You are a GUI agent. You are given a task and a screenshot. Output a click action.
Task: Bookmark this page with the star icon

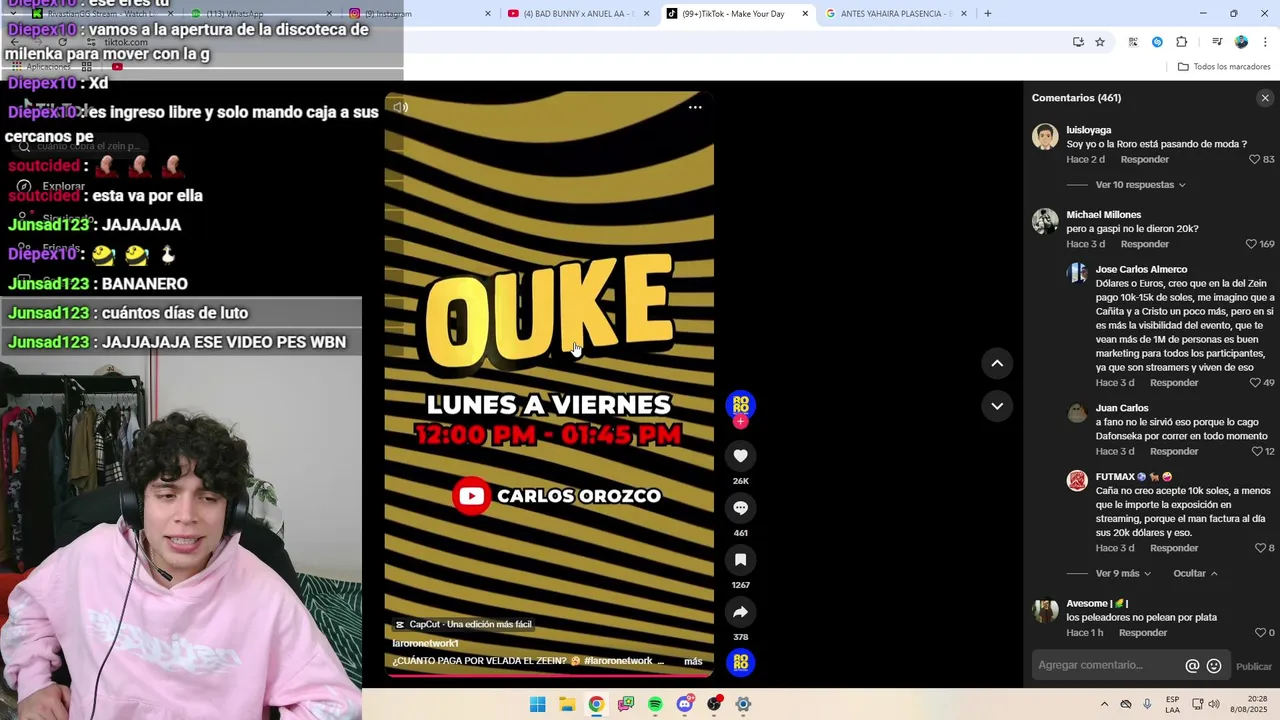point(1100,42)
